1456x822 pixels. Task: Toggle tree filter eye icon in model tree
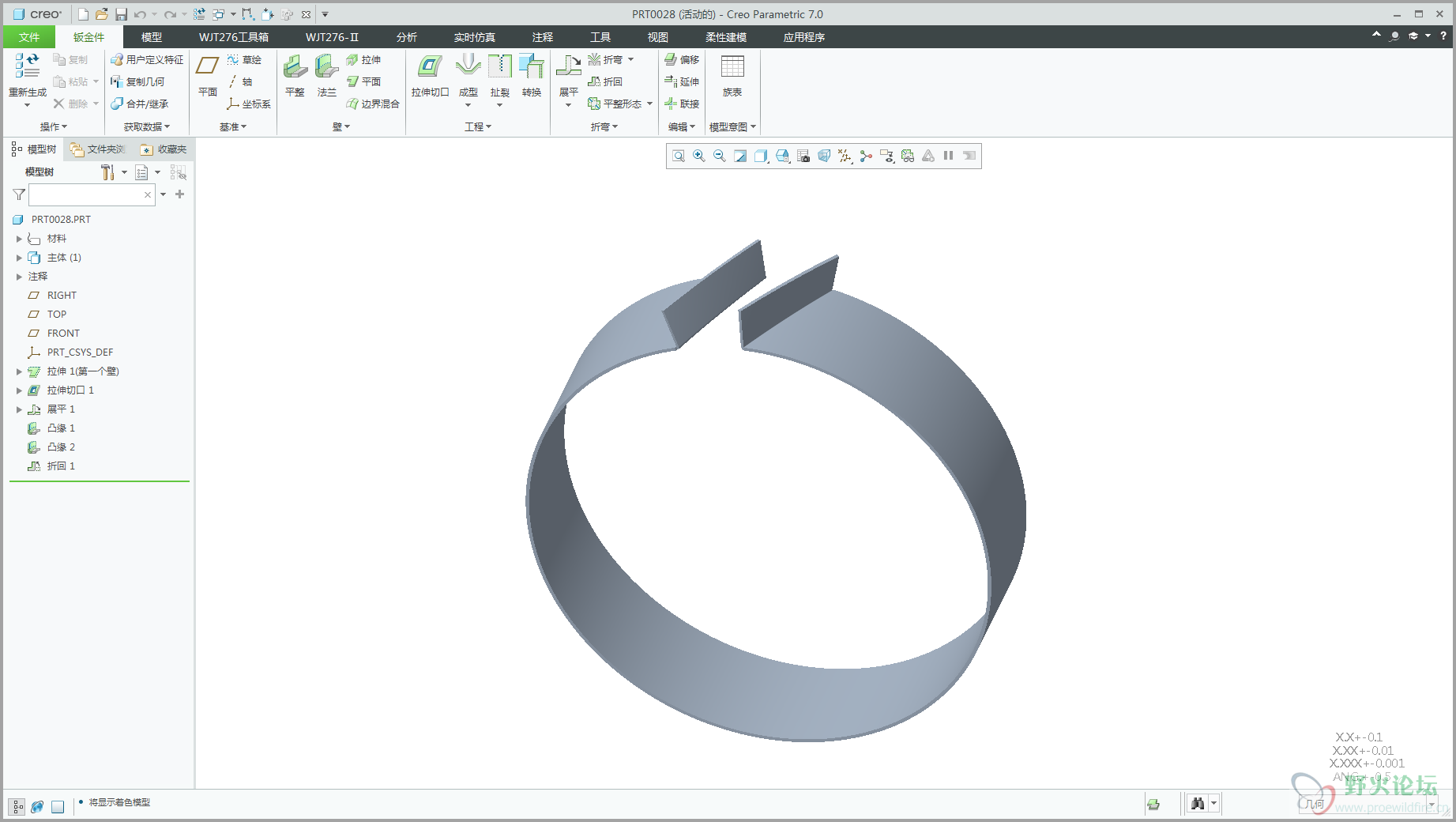tap(179, 172)
